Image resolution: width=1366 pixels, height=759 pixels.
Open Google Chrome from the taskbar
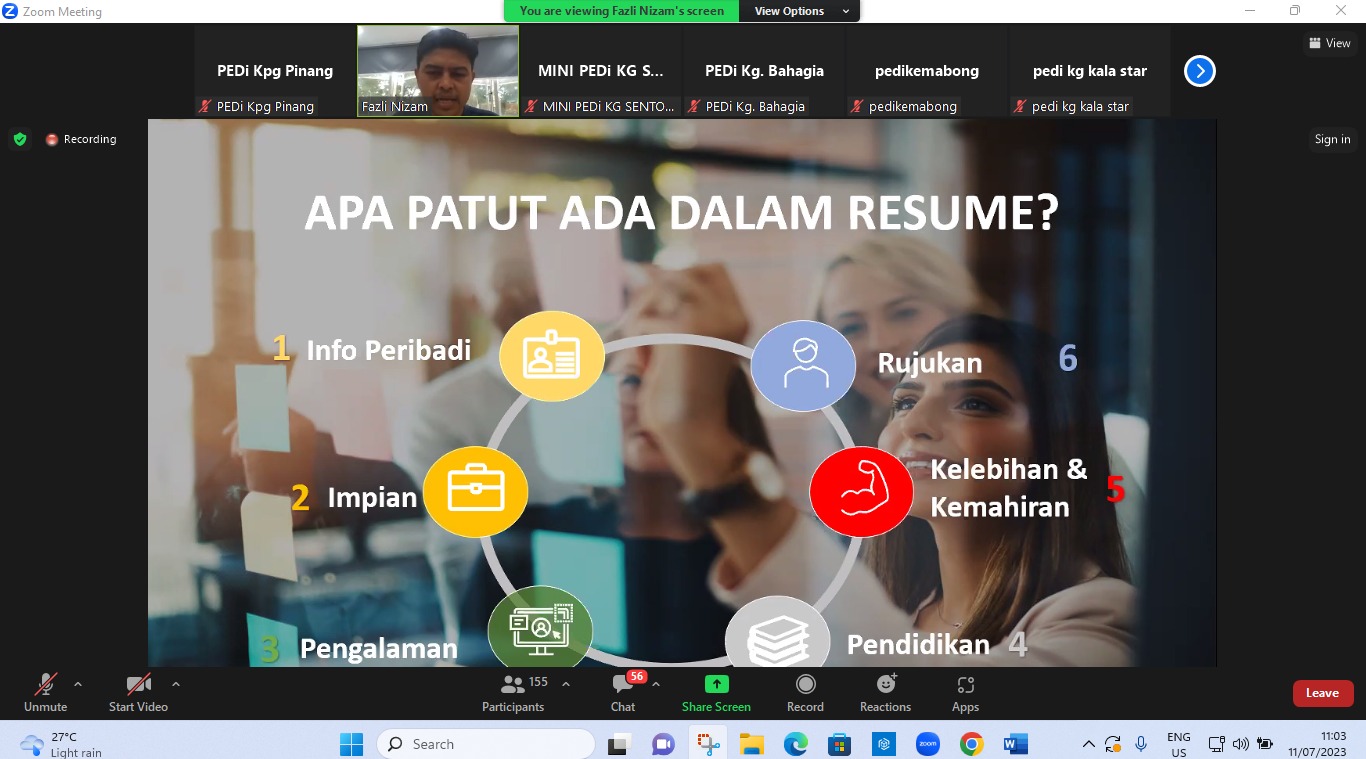[971, 744]
